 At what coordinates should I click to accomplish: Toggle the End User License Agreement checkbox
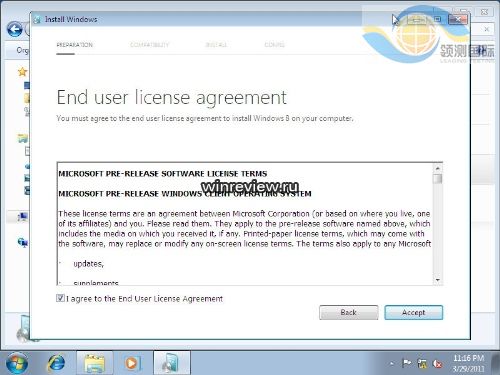60,298
